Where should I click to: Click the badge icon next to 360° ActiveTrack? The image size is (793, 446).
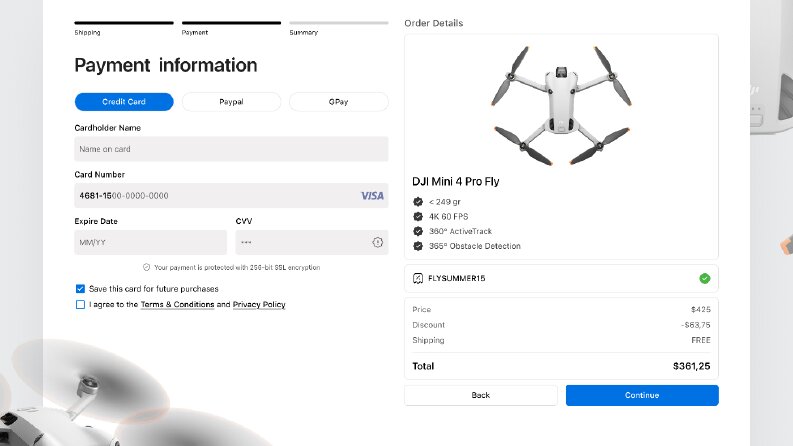click(x=418, y=231)
